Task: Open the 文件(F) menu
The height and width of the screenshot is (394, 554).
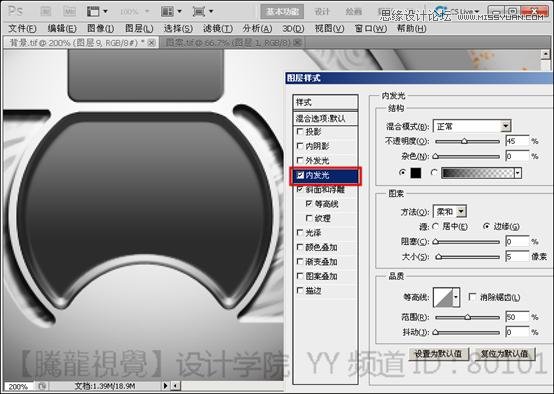Action: tap(22, 28)
